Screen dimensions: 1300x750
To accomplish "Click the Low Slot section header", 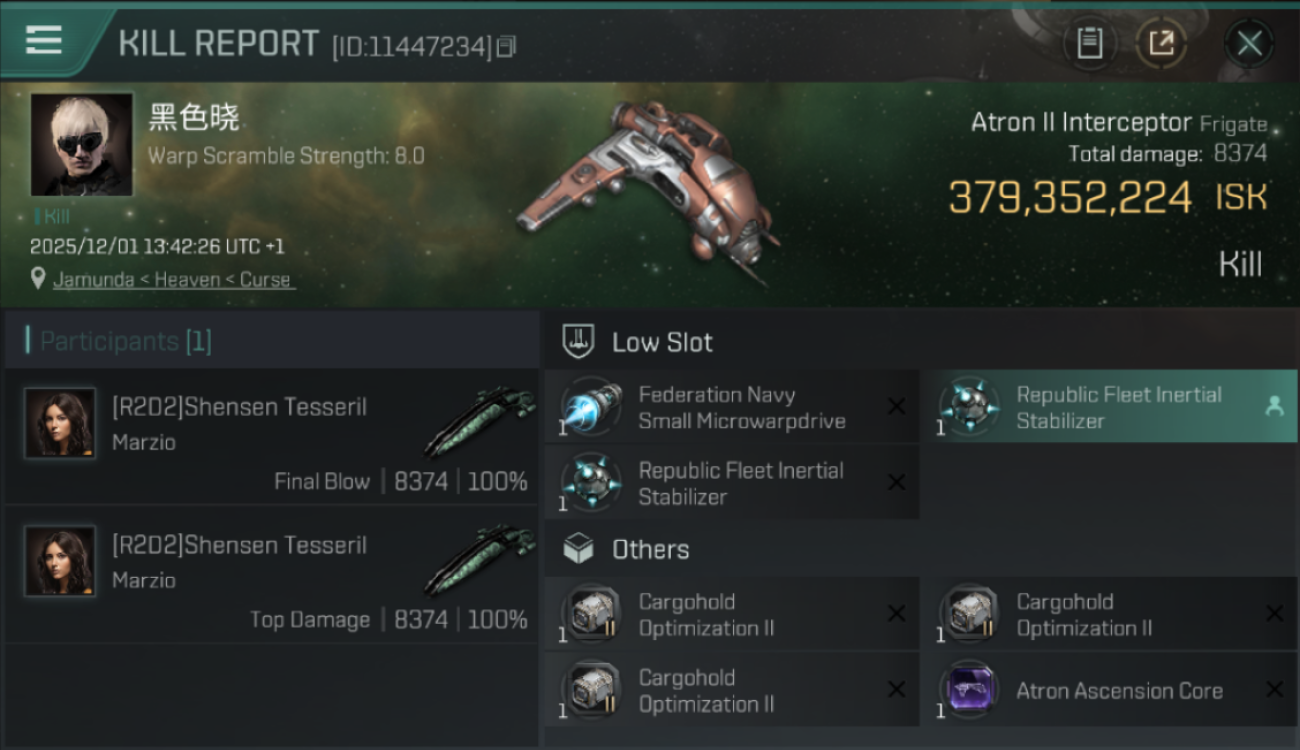I will pos(662,342).
